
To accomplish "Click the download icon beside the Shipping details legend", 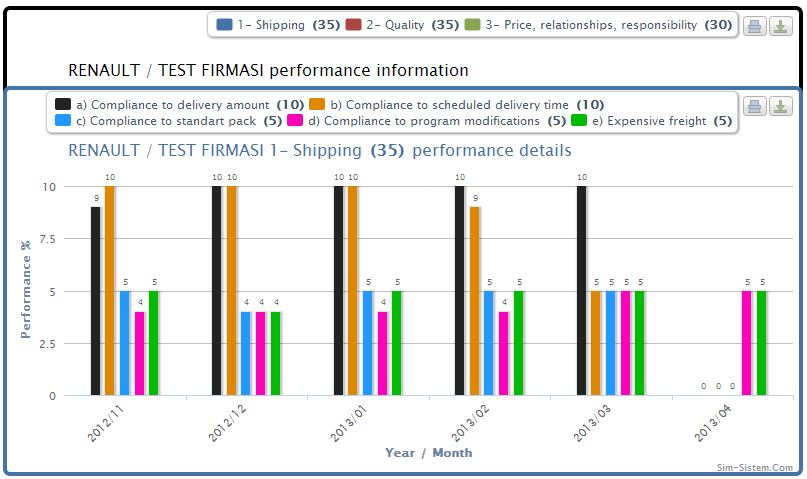I will coord(780,107).
